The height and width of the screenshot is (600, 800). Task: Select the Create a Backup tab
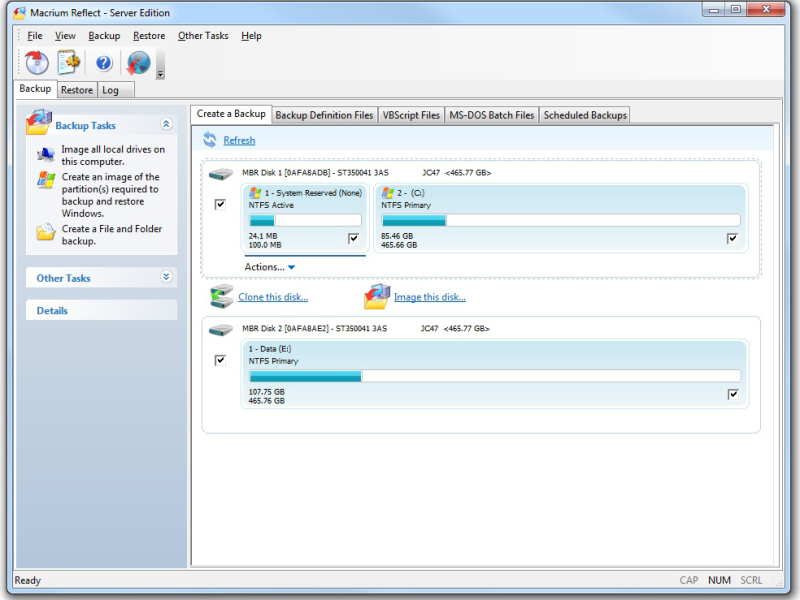[231, 114]
